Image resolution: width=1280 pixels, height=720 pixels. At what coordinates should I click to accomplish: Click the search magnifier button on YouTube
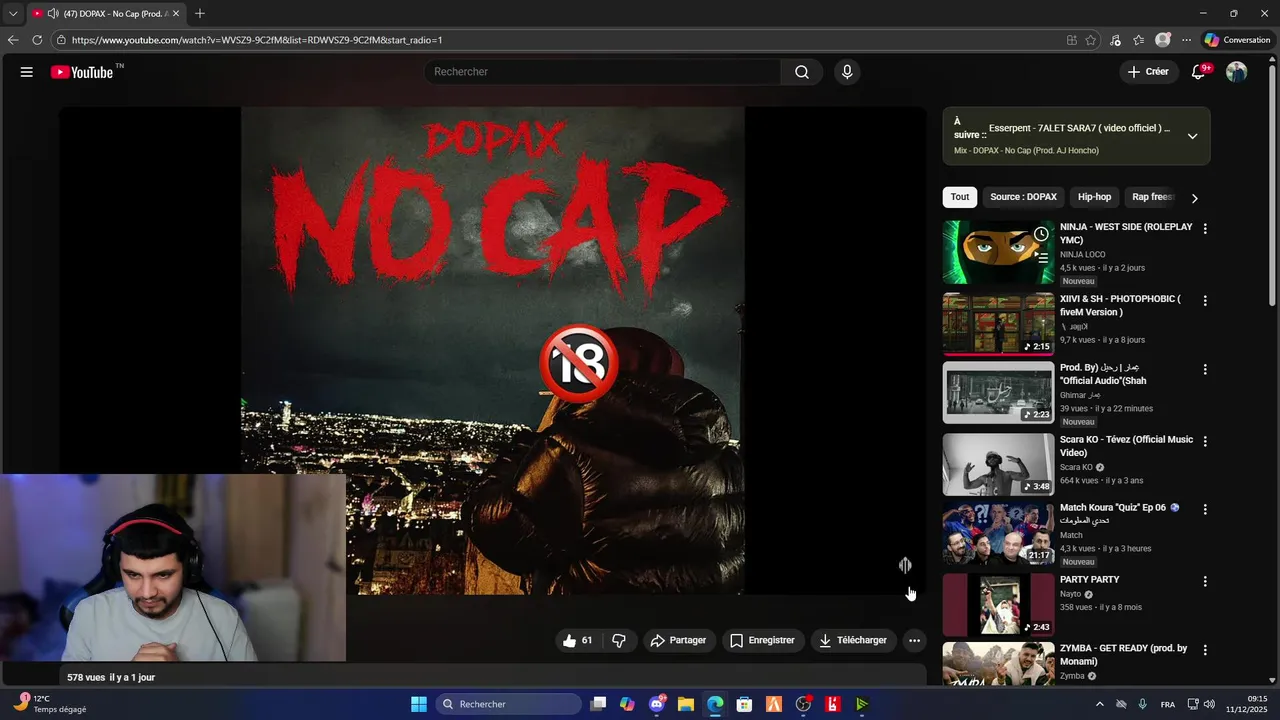[802, 72]
